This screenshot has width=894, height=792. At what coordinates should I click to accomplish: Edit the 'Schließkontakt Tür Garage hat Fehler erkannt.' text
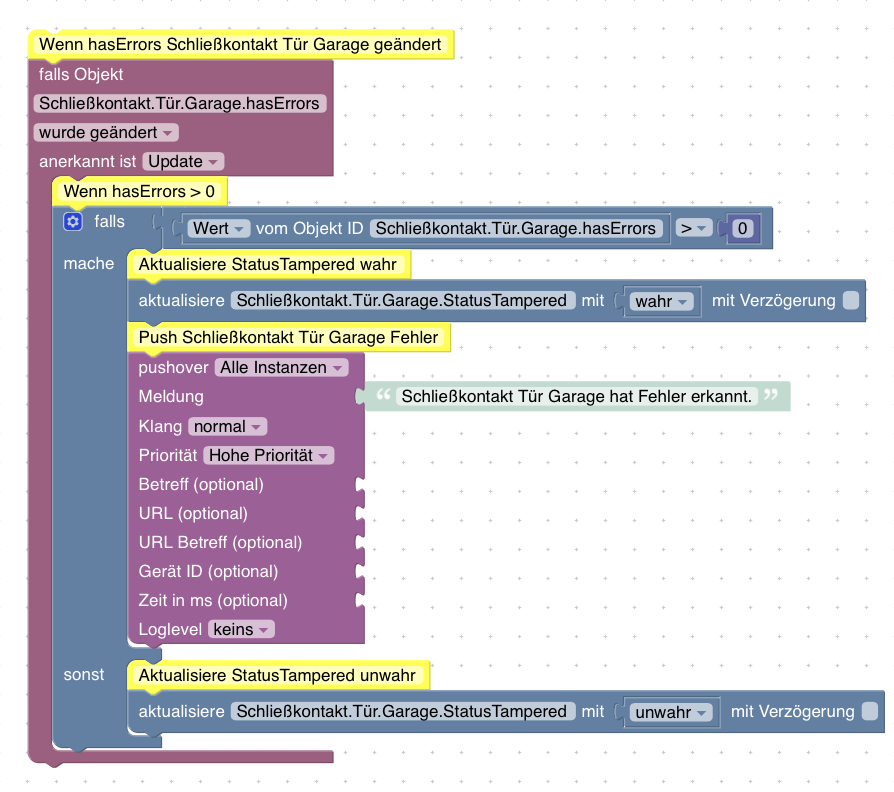pos(575,396)
